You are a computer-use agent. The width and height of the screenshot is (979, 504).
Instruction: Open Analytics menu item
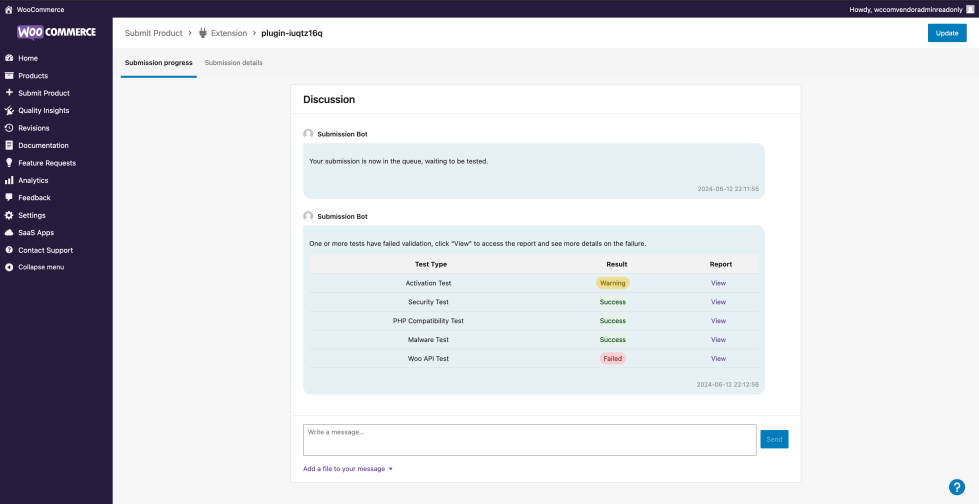[33, 180]
